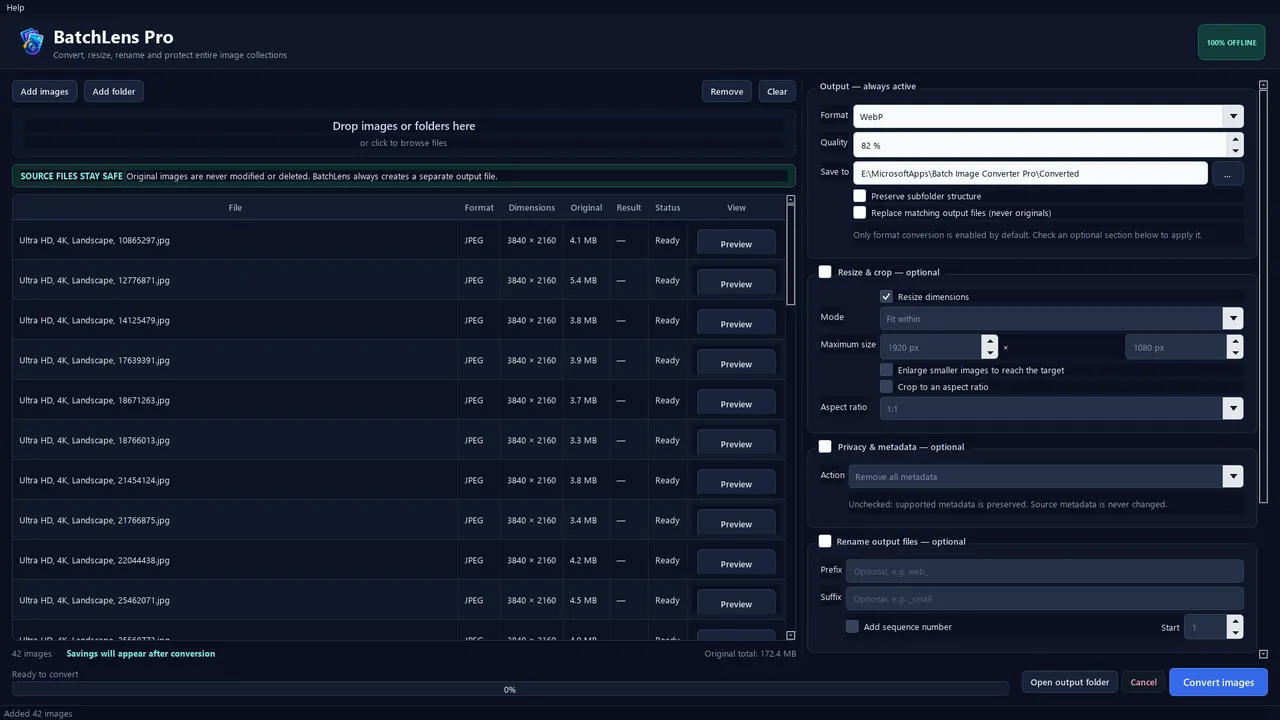Open output folder
The height and width of the screenshot is (720, 1280).
click(1070, 682)
